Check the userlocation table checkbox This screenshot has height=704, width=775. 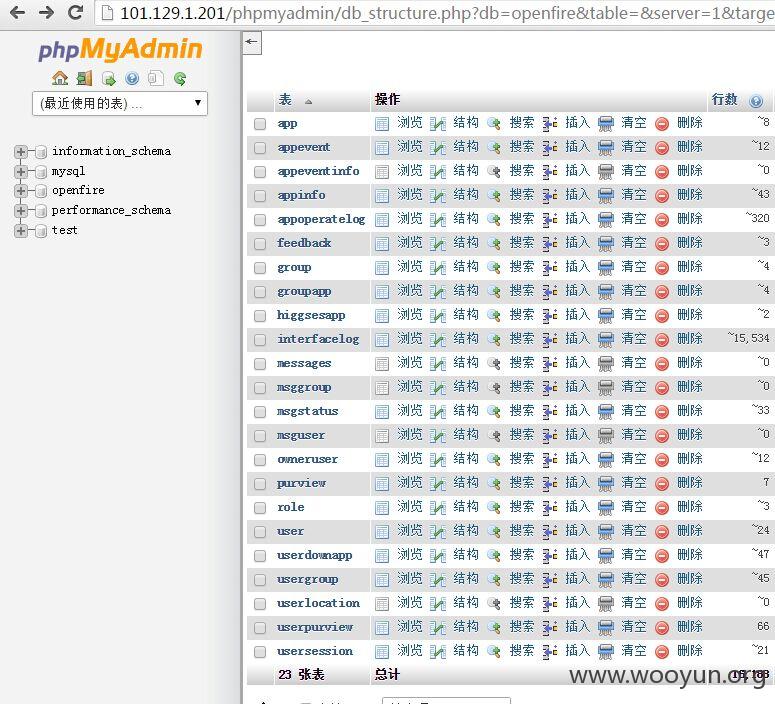(x=260, y=604)
